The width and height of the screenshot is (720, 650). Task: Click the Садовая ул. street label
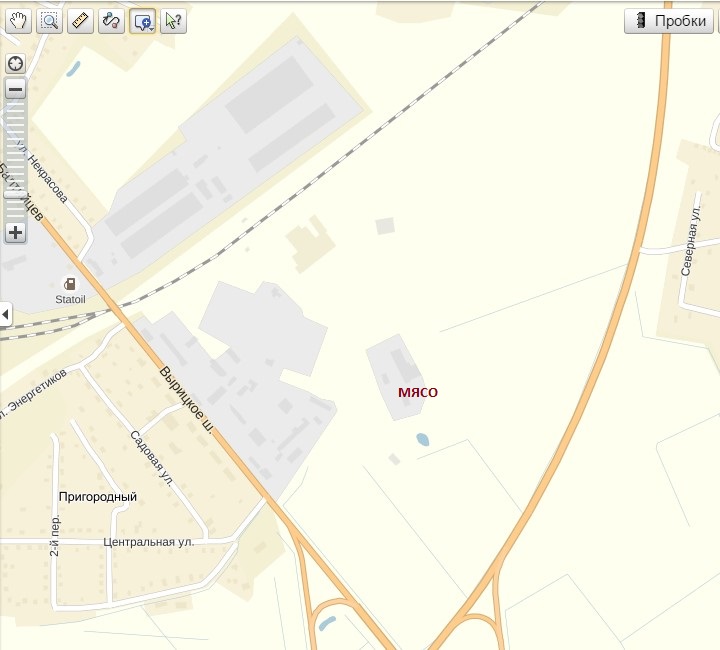click(152, 458)
